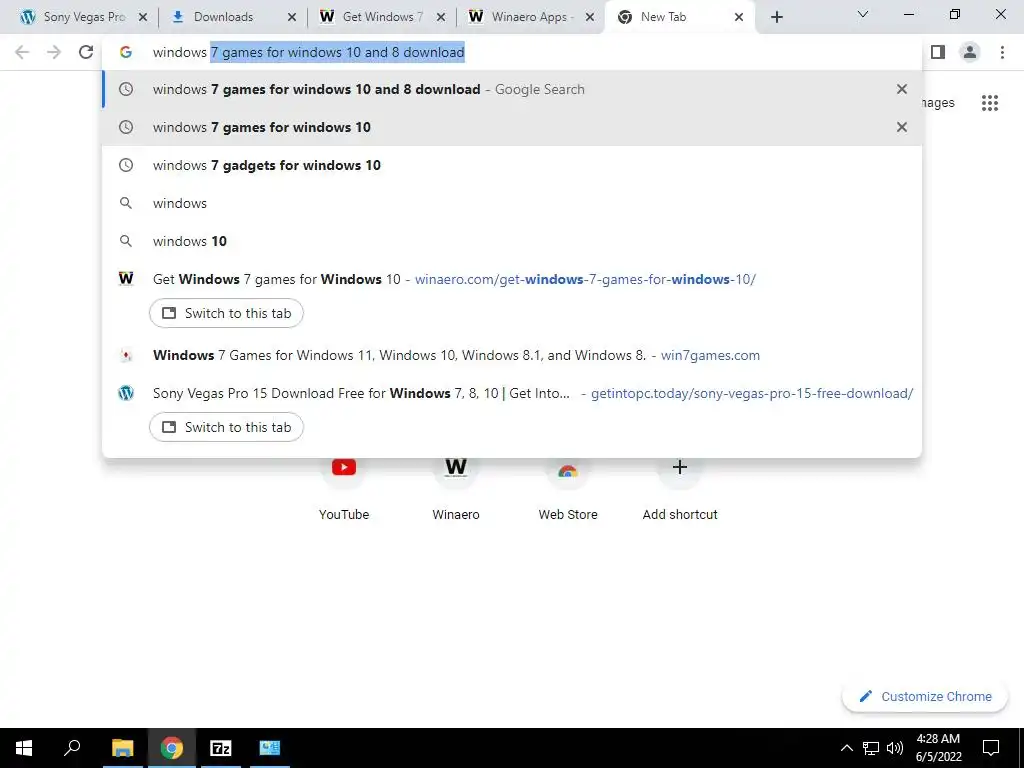Open the winaero.com Get Windows 7 games suggestion
This screenshot has width=1024, height=768.
click(512, 279)
